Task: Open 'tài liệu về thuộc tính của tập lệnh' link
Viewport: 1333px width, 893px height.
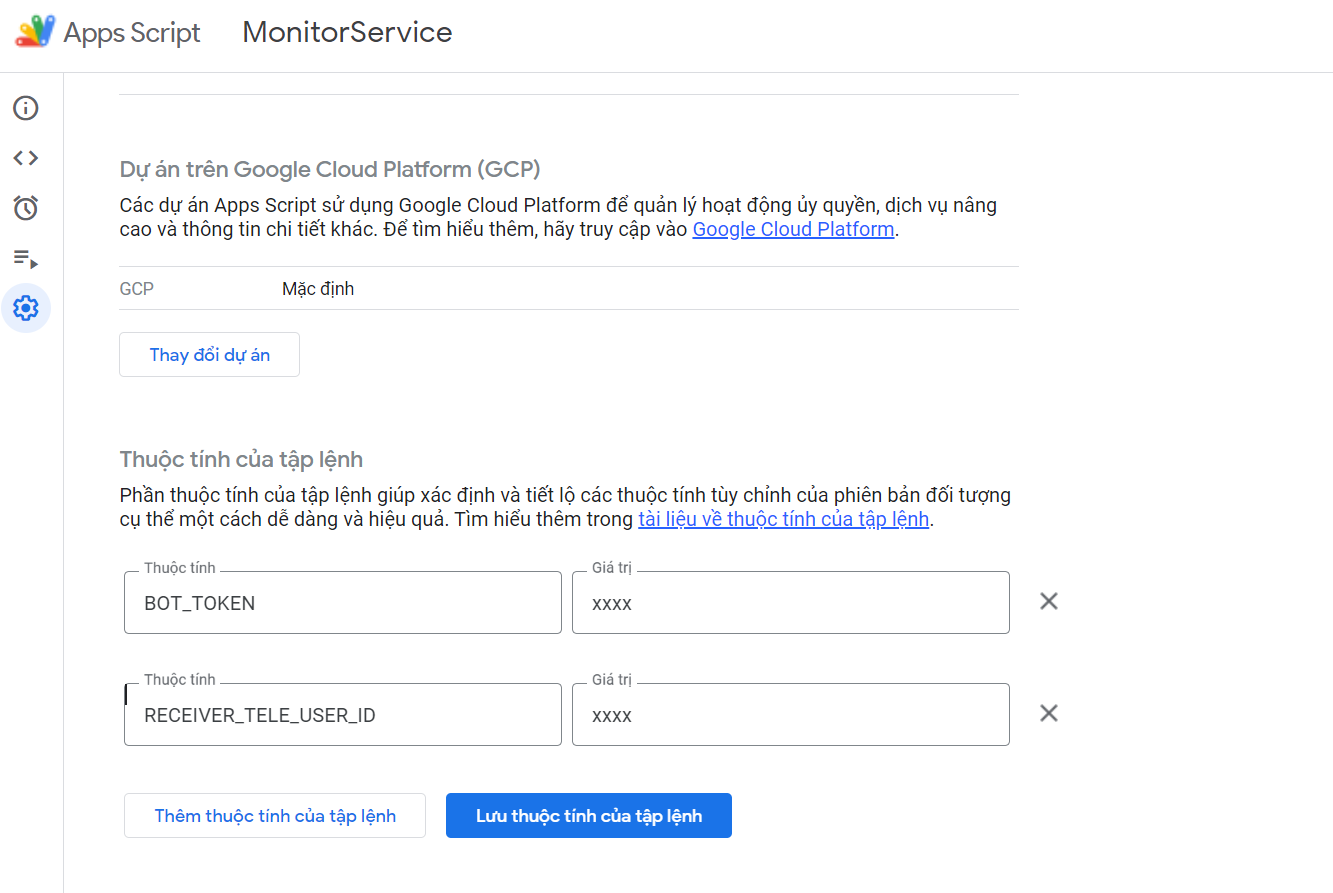Action: [x=783, y=519]
